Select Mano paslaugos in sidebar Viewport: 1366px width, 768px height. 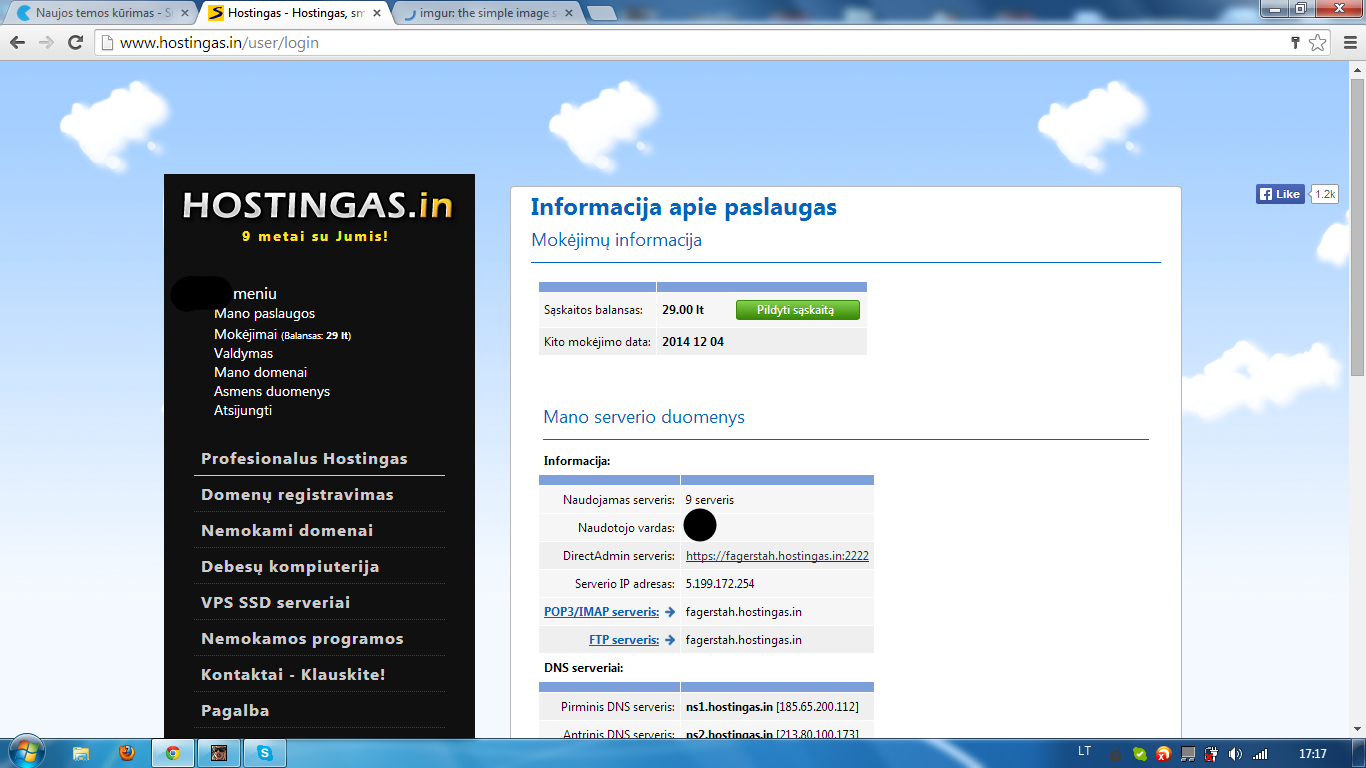click(x=264, y=314)
